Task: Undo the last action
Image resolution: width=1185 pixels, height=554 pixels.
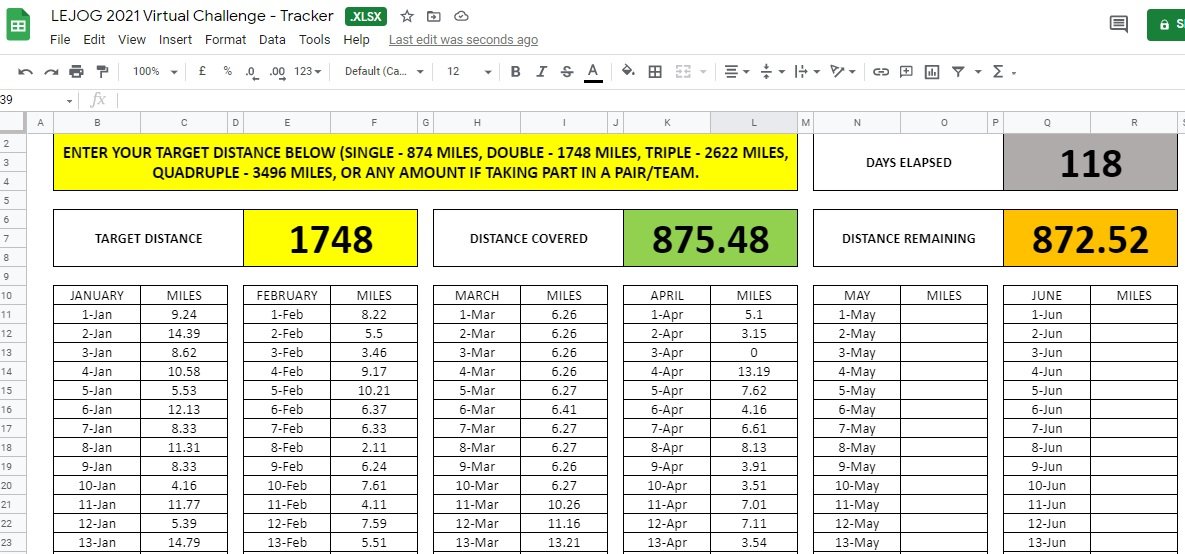Action: 26,72
